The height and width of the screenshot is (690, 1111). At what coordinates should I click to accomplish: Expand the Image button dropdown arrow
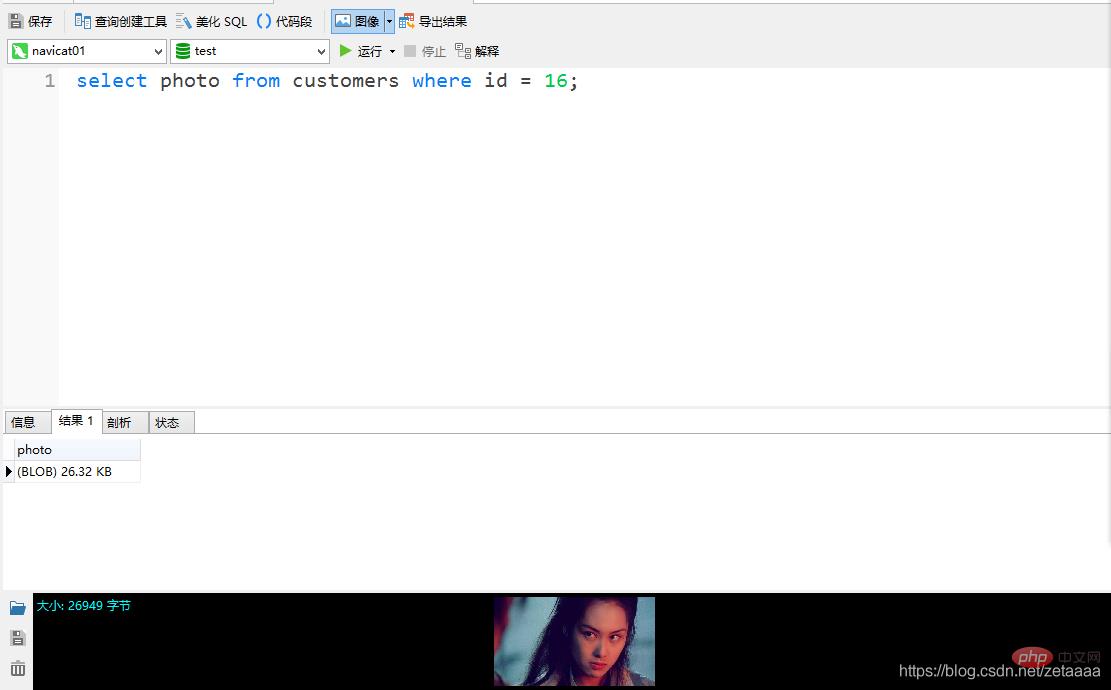390,21
